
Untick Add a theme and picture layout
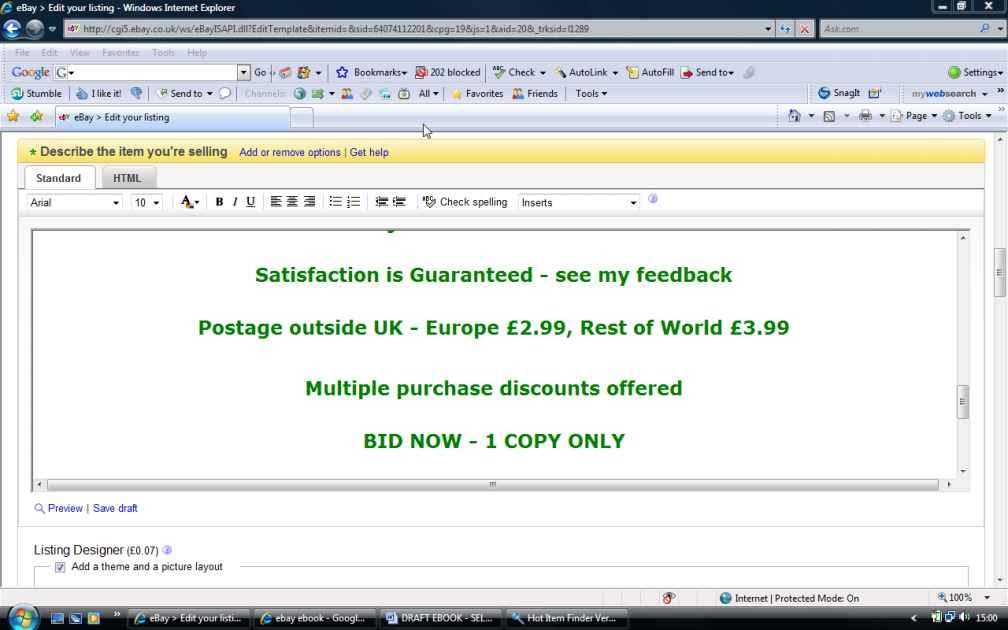61,567
